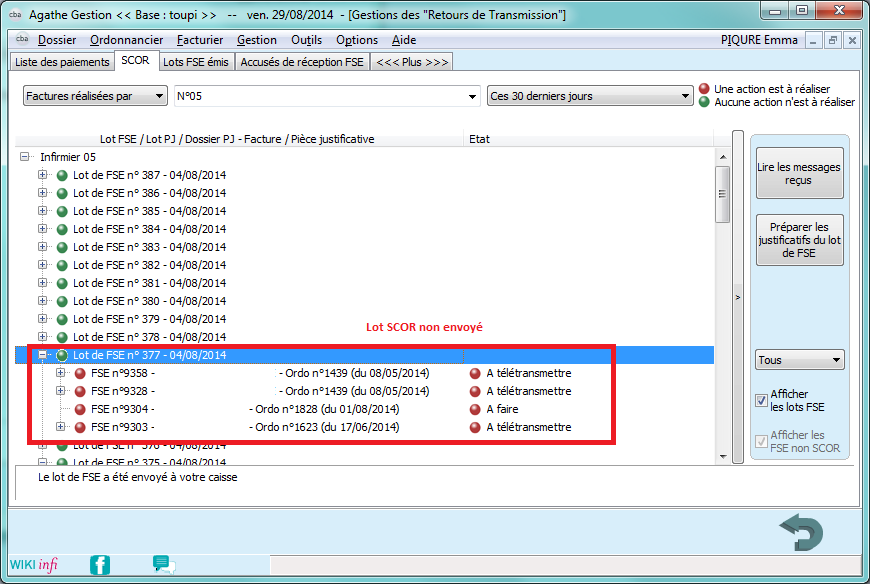Screen dimensions: 870x584
Task: Click 'Lire les messages reçus' button
Action: click(x=800, y=173)
